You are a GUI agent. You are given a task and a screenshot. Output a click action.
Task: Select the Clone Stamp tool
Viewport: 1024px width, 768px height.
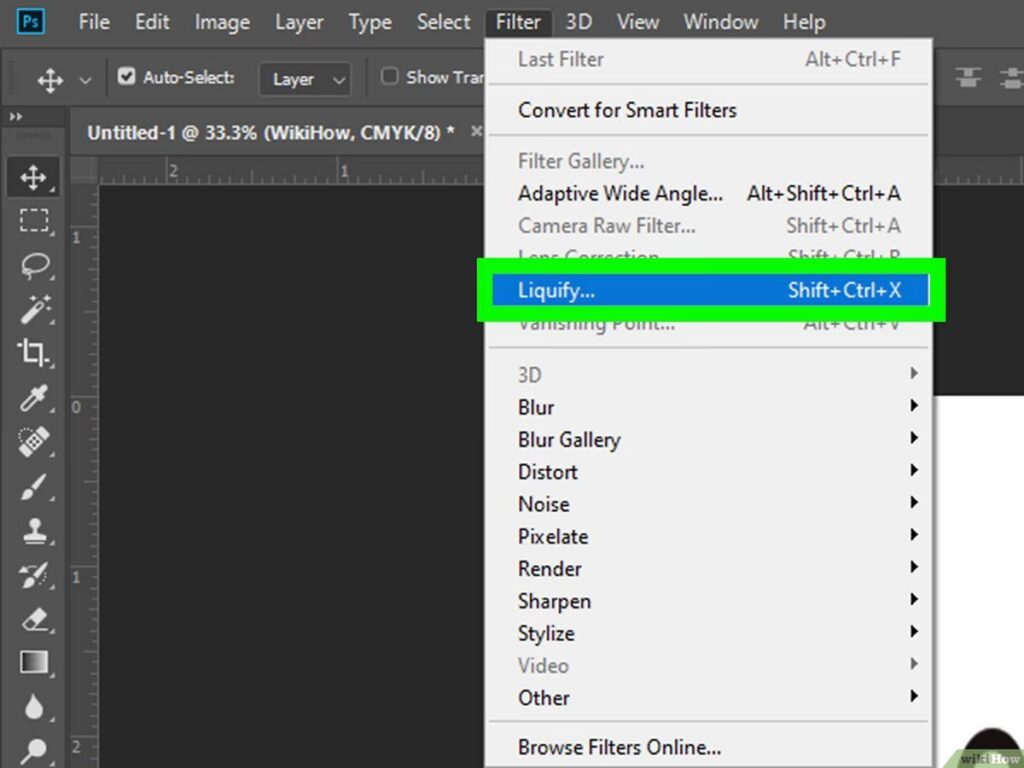[34, 530]
